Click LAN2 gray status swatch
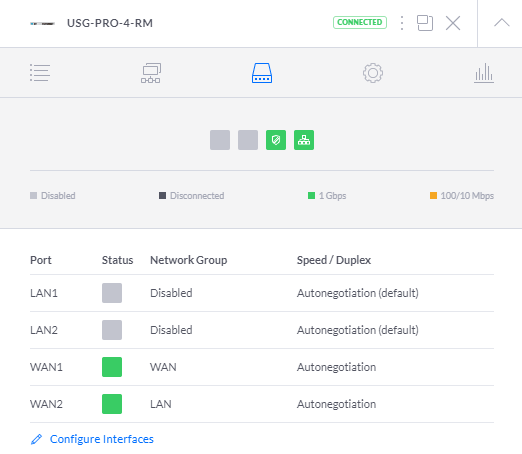 [112, 330]
